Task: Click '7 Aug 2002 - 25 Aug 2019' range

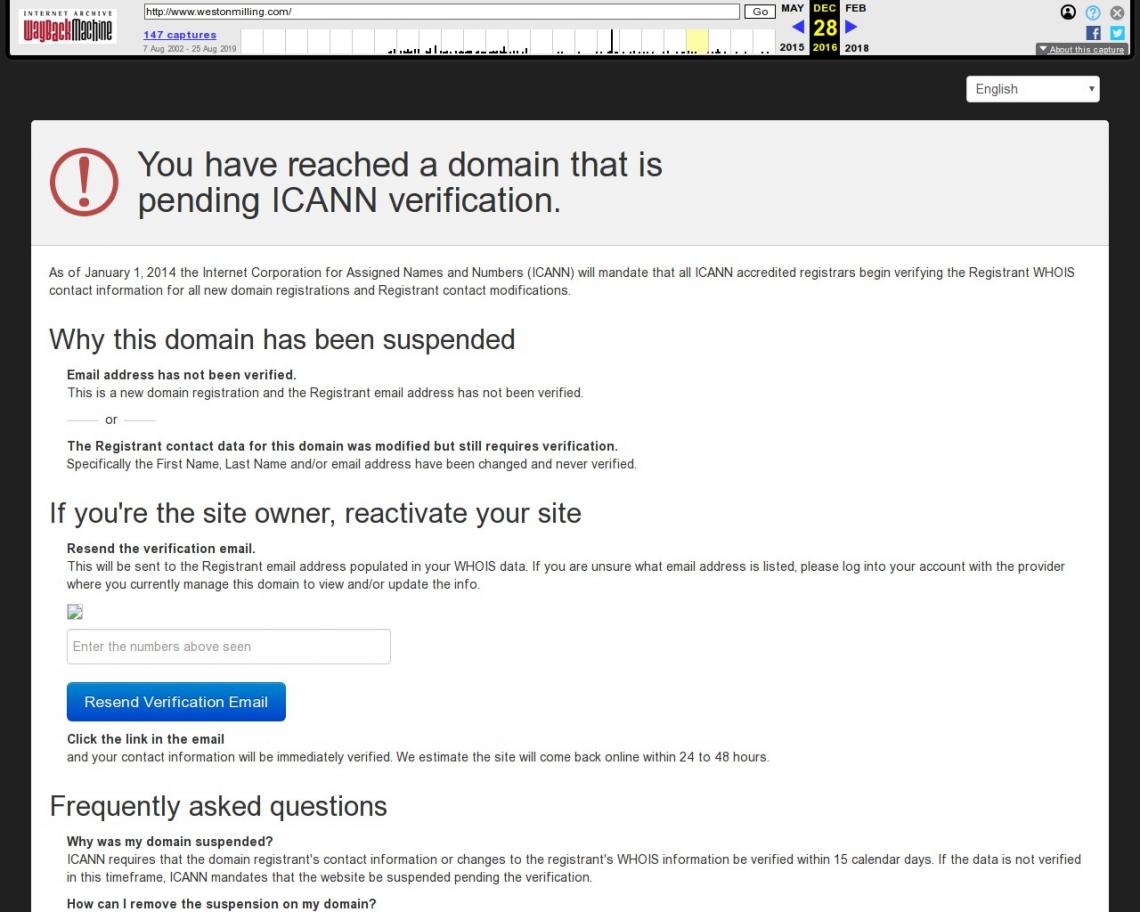Action: tap(190, 49)
